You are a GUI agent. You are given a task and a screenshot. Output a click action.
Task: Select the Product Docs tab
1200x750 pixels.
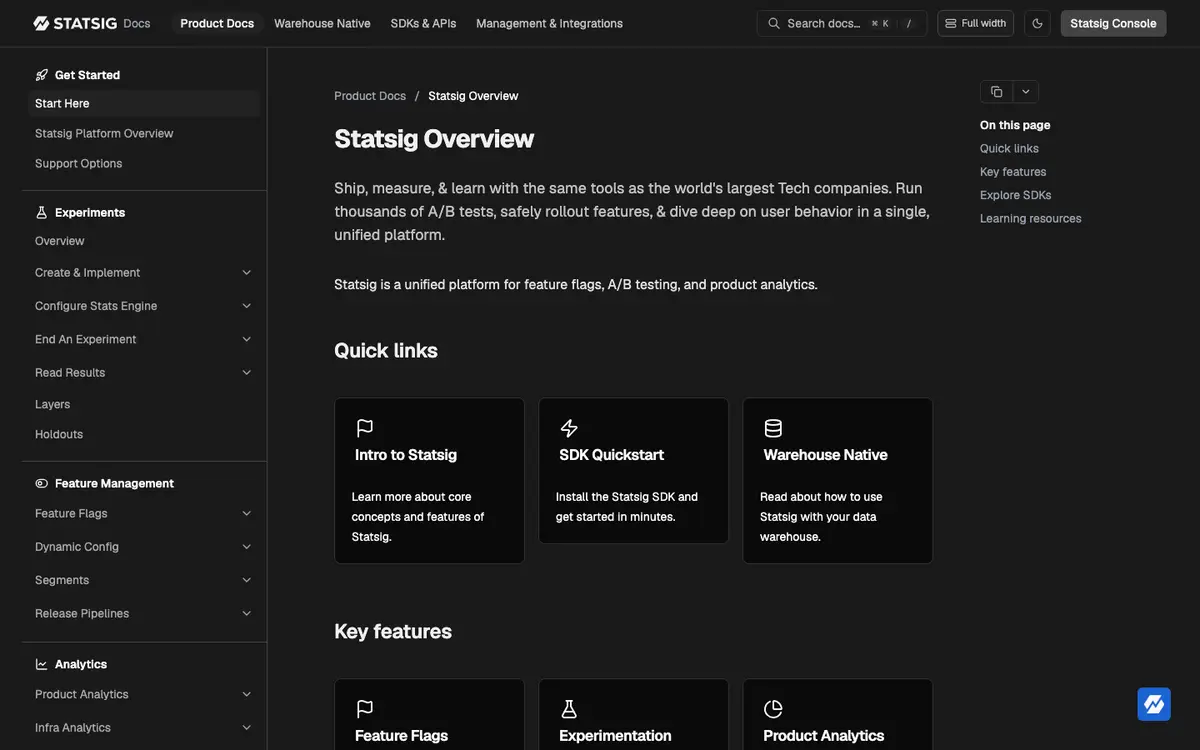217,23
